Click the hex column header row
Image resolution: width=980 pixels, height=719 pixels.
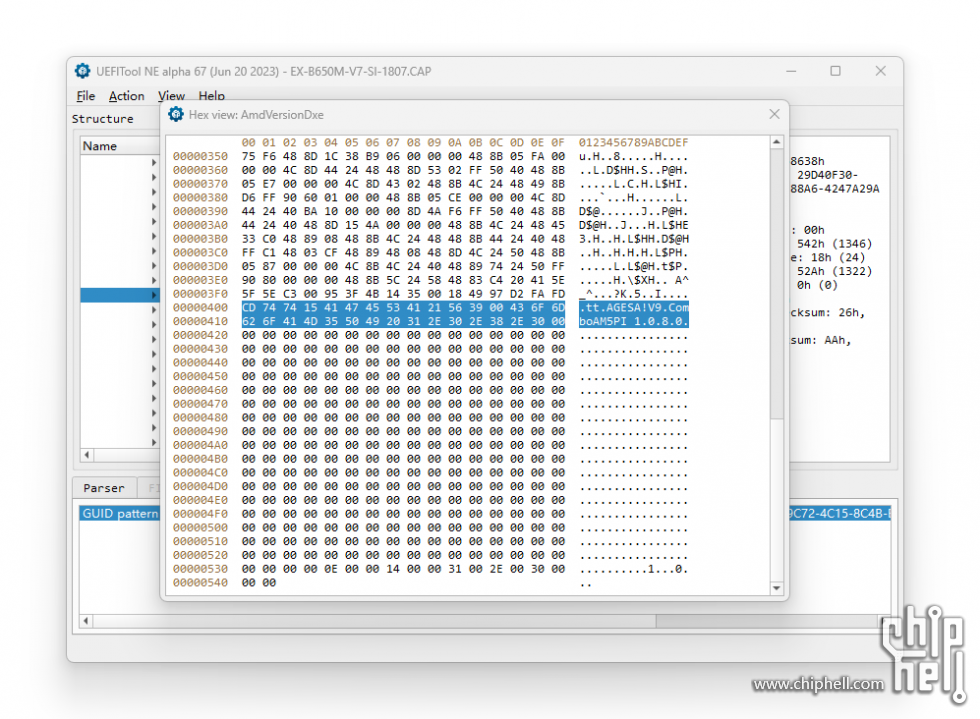point(403,143)
